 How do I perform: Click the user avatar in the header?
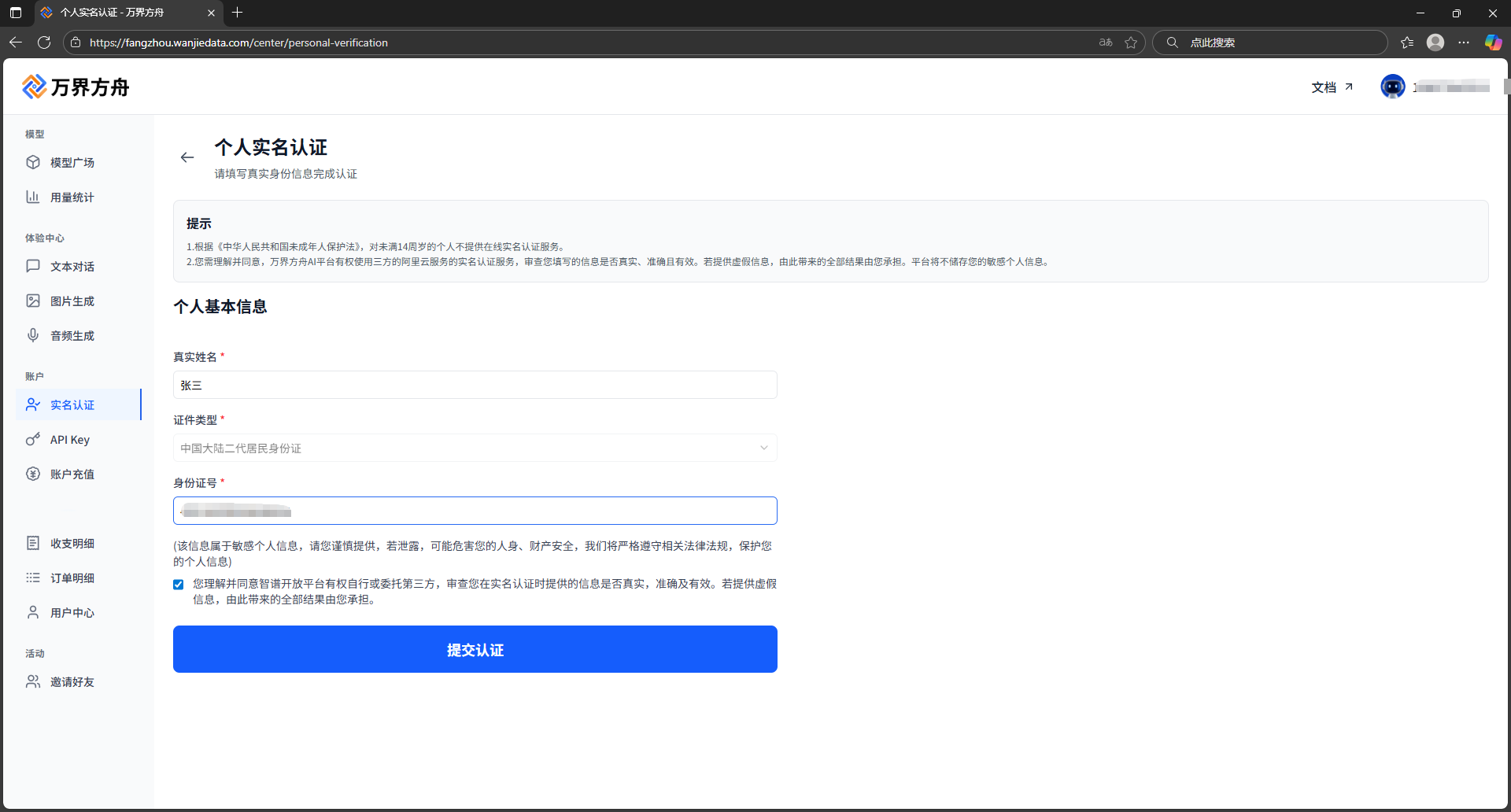(x=1392, y=87)
